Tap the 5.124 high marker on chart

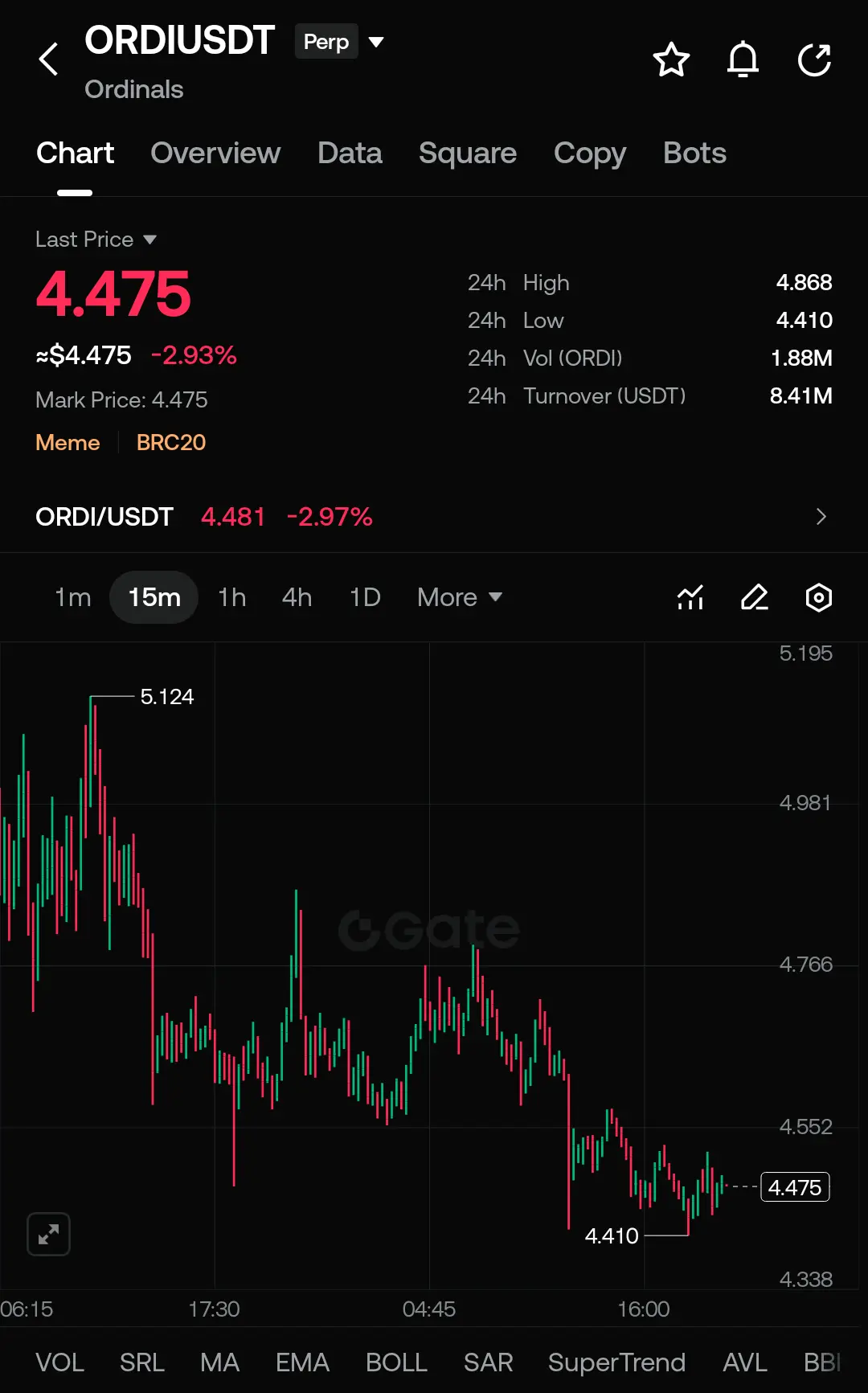pos(167,697)
